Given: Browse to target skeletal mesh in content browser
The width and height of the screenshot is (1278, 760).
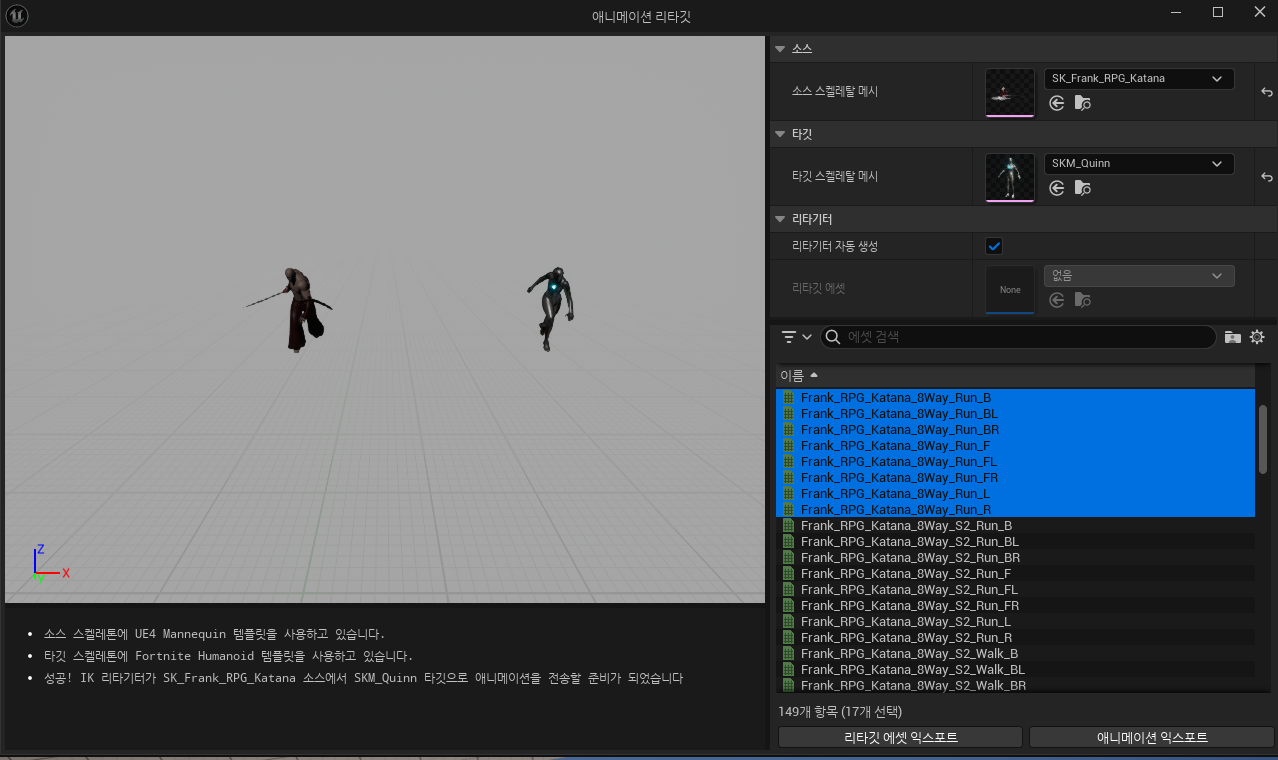Looking at the screenshot, I should (x=1083, y=188).
